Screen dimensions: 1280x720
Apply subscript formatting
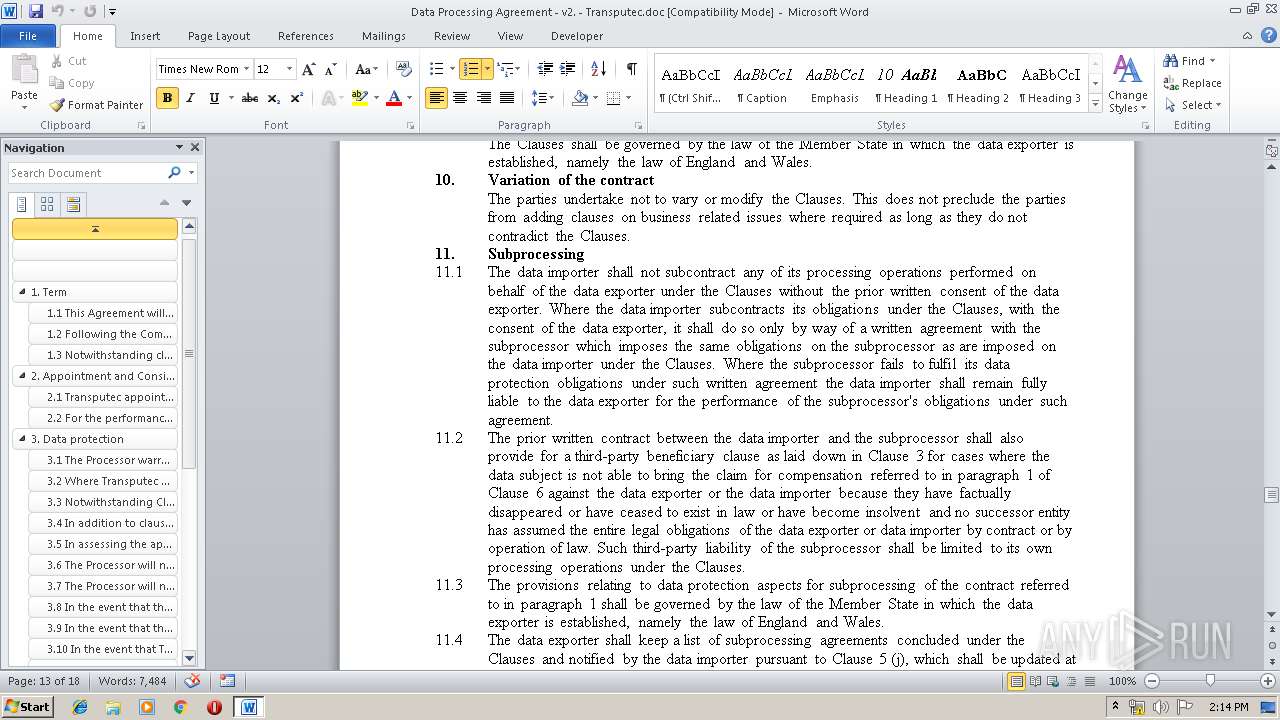point(274,98)
